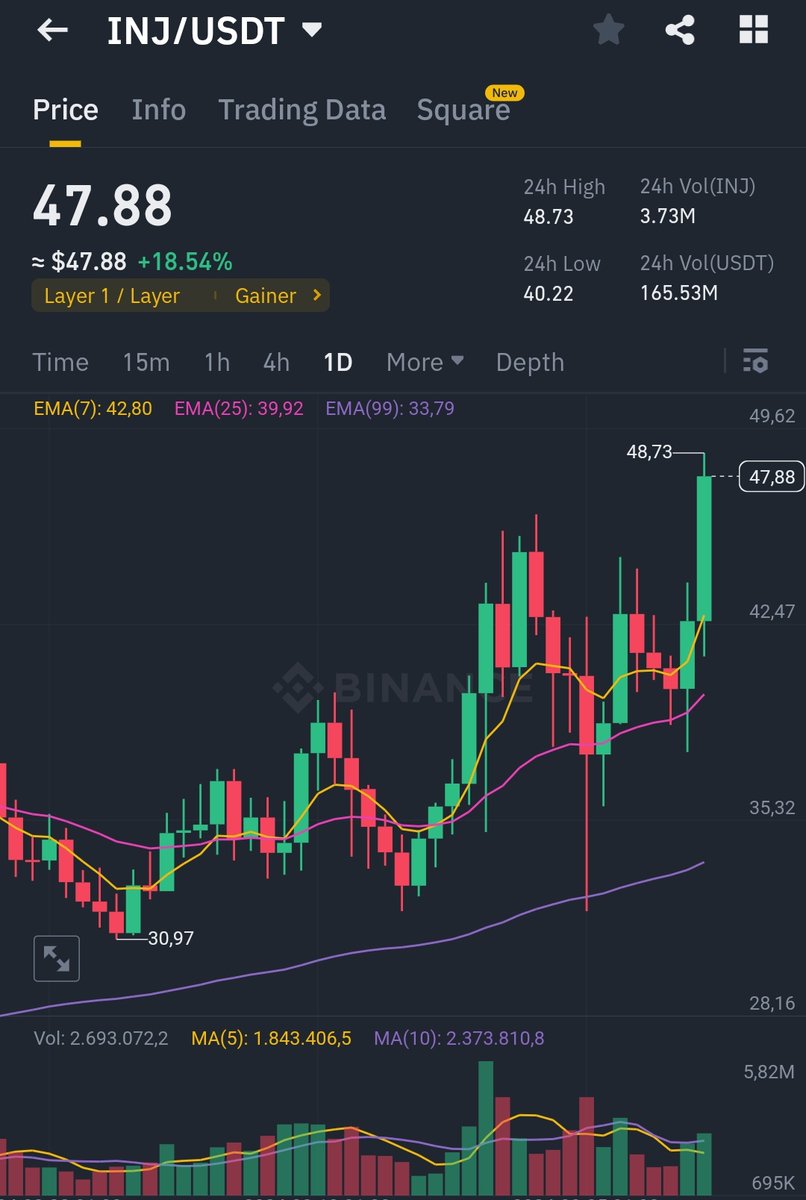Click the 49,62 price axis label

pyautogui.click(x=772, y=416)
